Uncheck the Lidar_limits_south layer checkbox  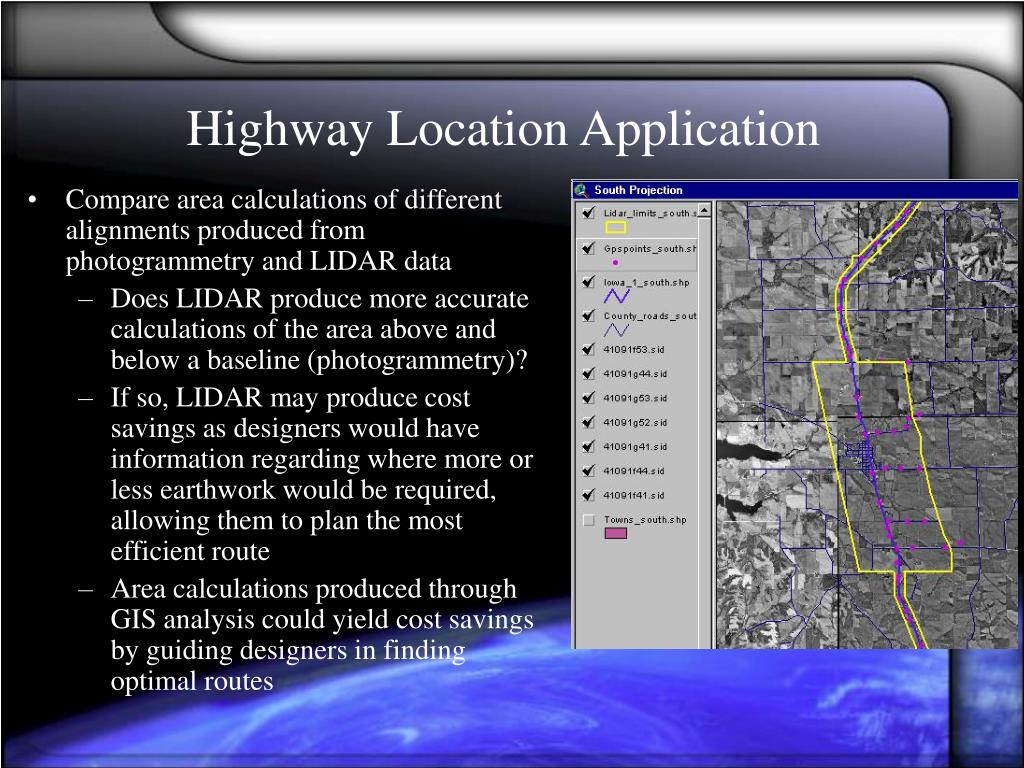coord(588,213)
